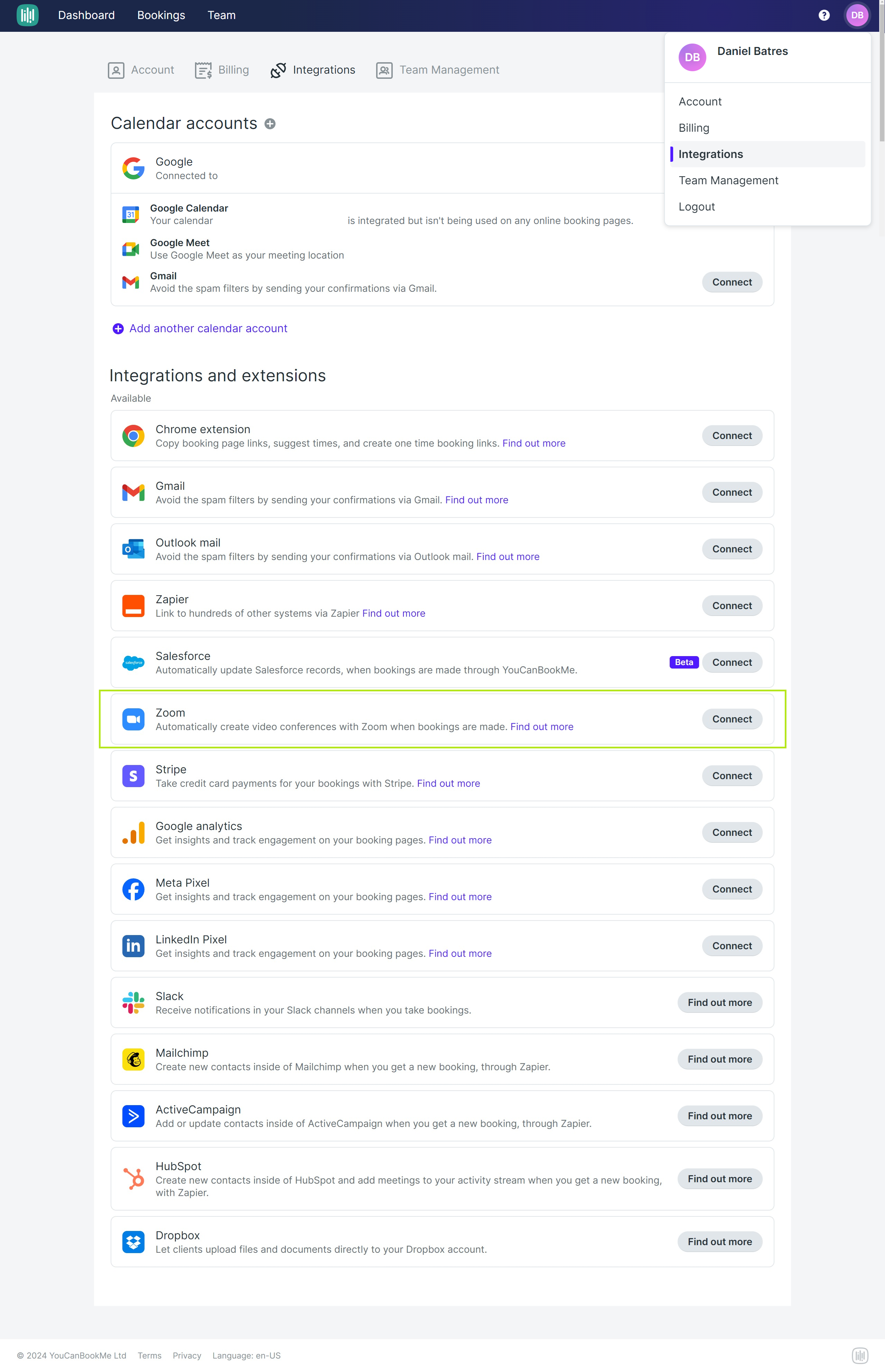Switch to the Billing tab
Viewport: 885px width, 1372px height.
pos(222,70)
